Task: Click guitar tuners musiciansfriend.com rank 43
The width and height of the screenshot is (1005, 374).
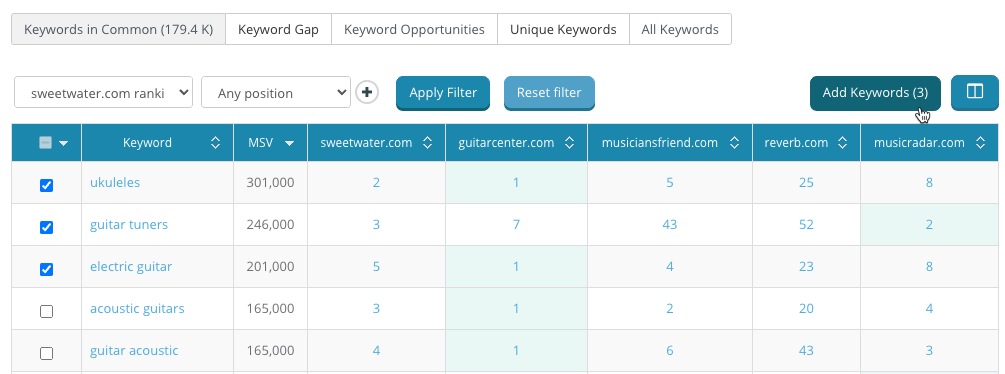Action: point(670,225)
